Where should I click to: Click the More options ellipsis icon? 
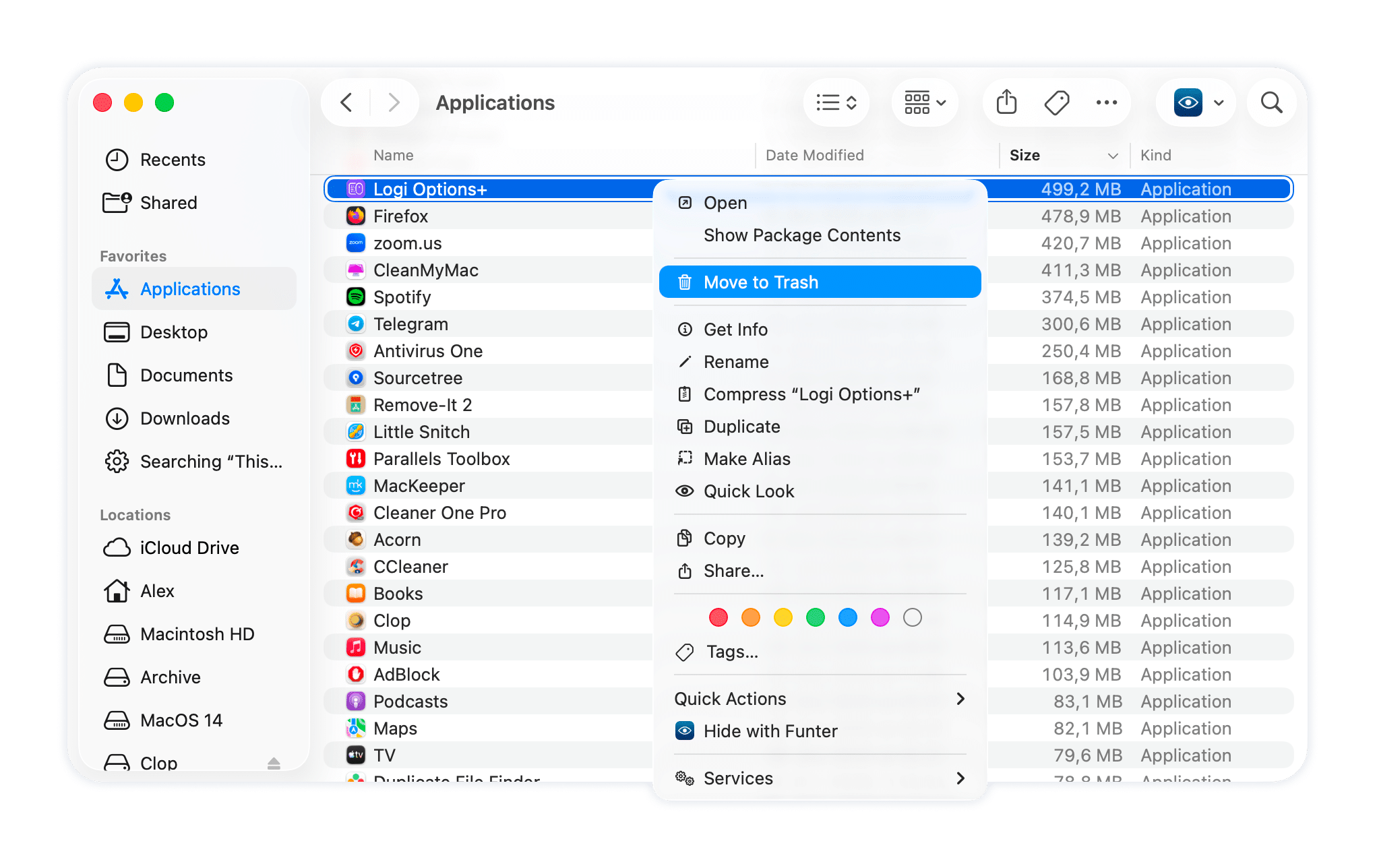(1106, 102)
